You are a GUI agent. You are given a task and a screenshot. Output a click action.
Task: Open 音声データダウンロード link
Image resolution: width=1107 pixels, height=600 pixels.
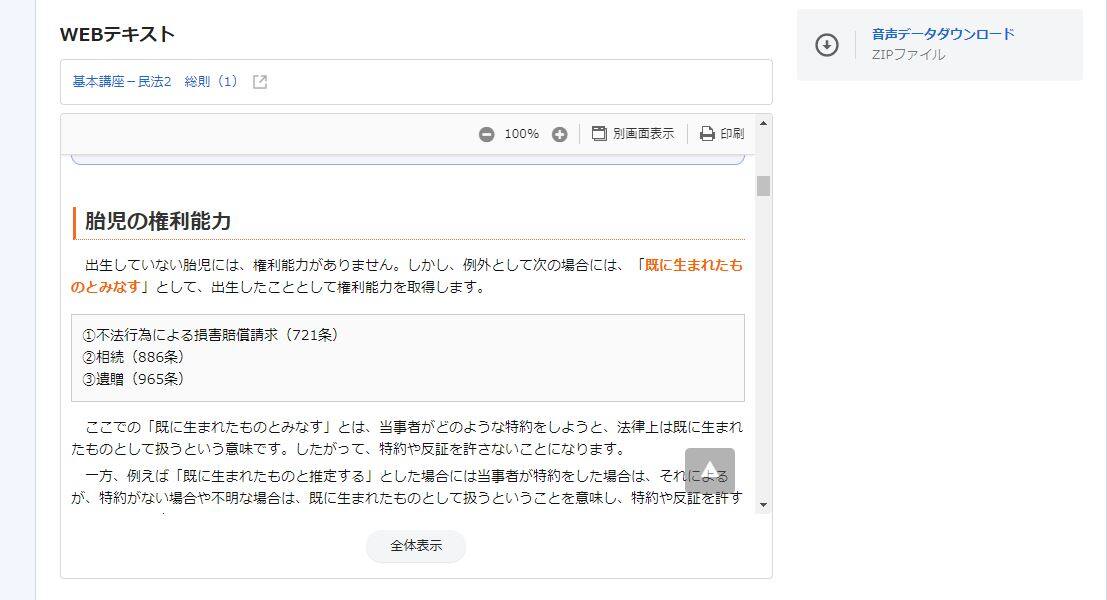coord(943,34)
